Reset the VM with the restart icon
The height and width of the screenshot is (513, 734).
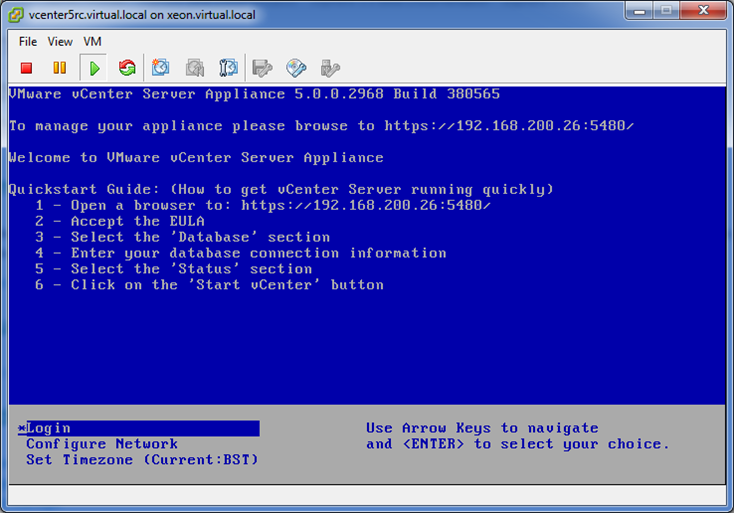tap(126, 68)
